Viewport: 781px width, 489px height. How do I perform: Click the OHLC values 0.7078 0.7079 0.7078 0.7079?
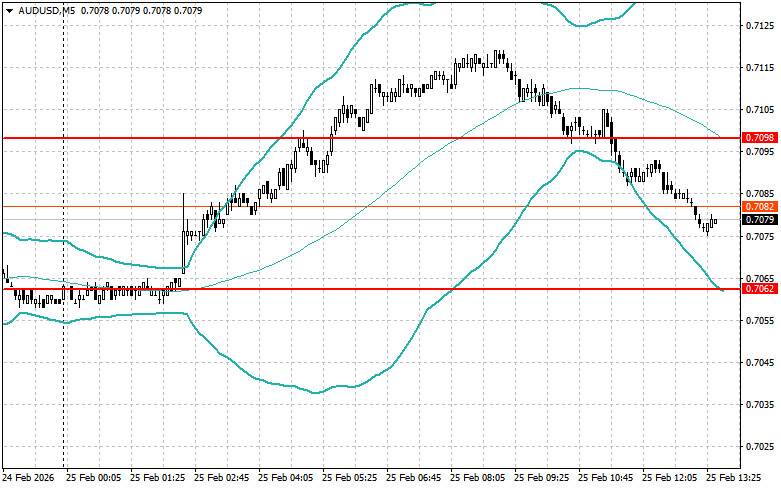point(141,10)
